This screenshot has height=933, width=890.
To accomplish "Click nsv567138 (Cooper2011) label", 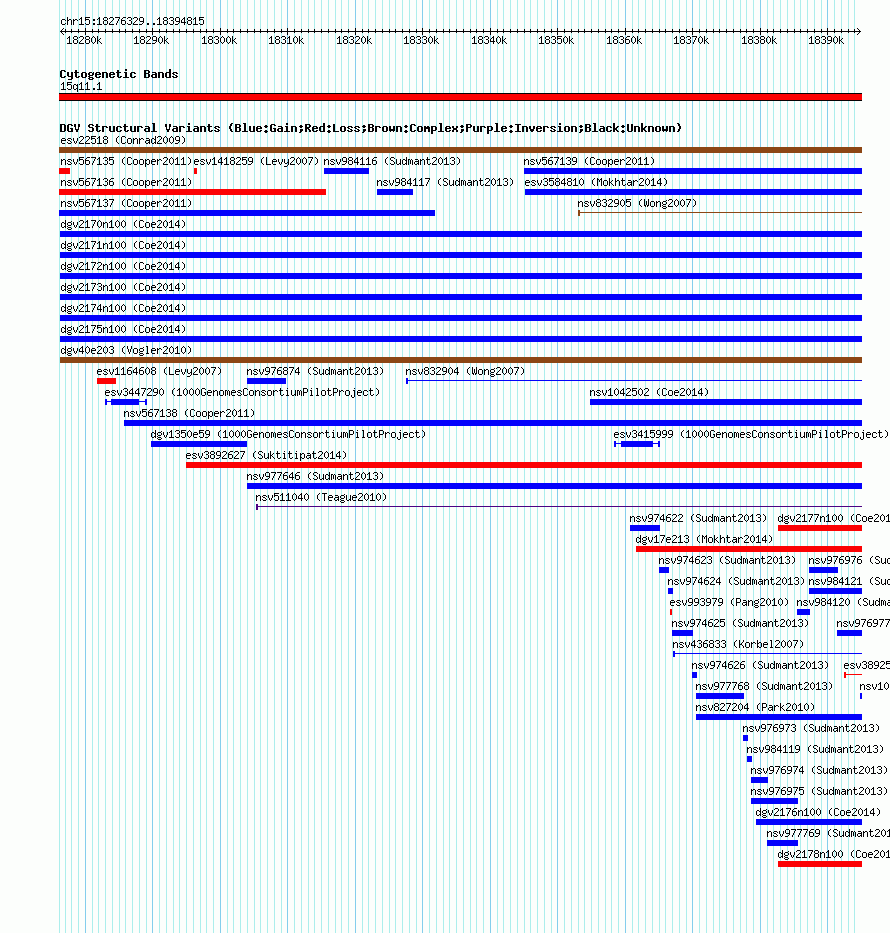I will [x=189, y=414].
